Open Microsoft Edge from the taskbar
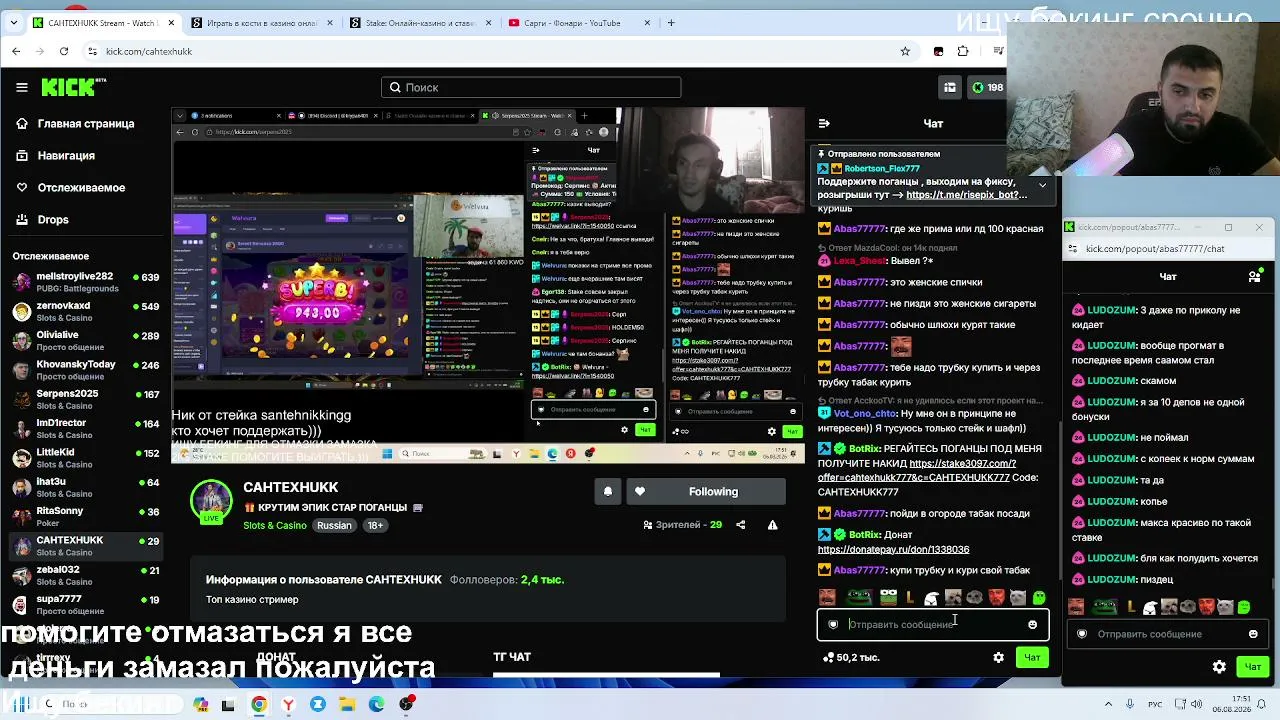Viewport: 1280px width, 720px height. 376,704
